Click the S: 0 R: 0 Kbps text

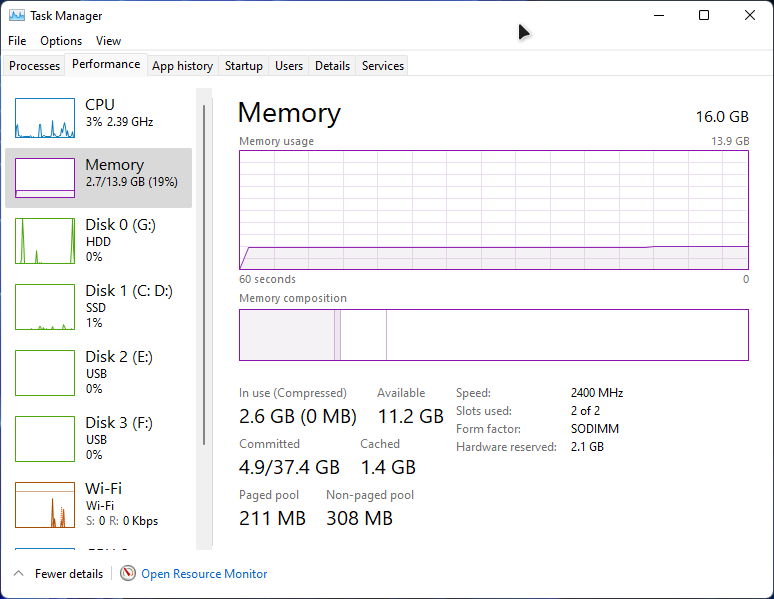click(x=122, y=521)
